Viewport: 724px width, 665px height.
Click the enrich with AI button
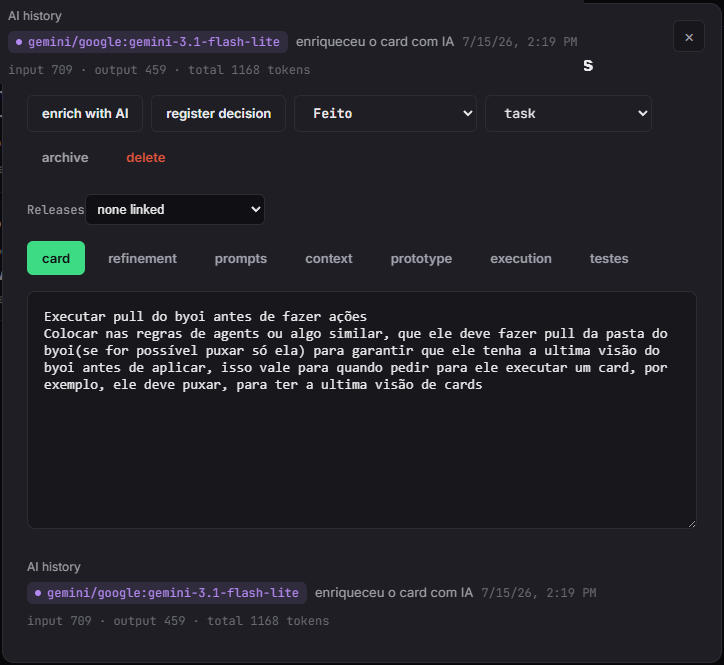coord(85,114)
